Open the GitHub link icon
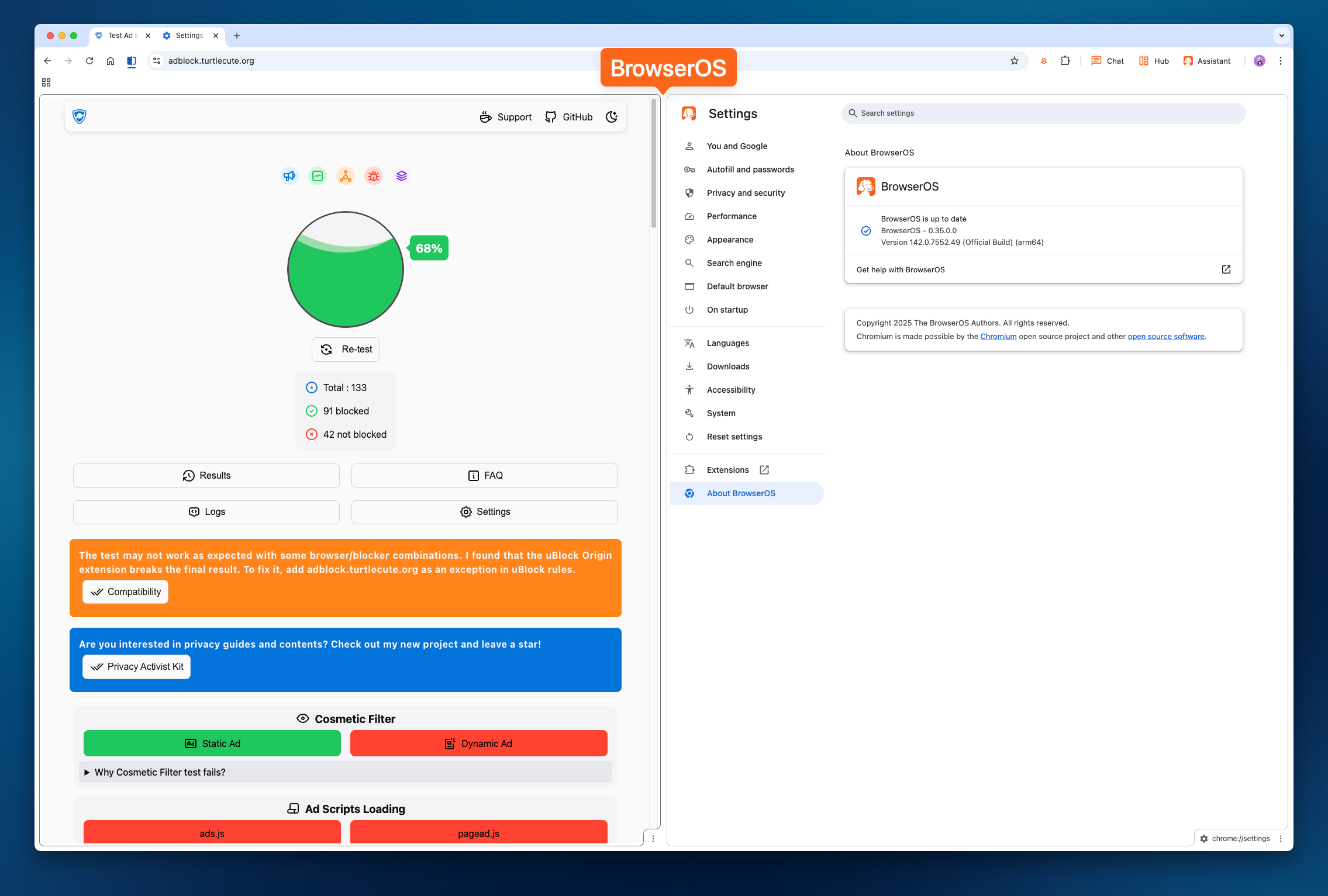Screen dimensions: 1328x896 click(550, 117)
